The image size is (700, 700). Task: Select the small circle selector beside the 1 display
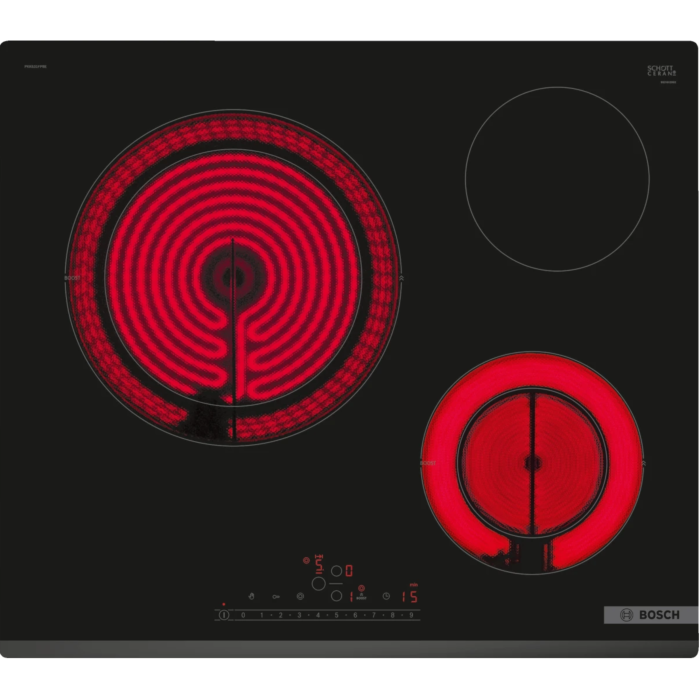coord(336,596)
